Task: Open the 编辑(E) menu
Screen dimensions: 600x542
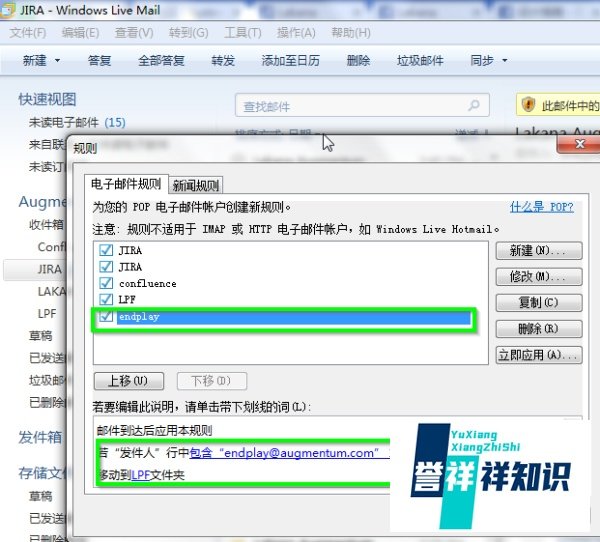Action: pos(80,33)
